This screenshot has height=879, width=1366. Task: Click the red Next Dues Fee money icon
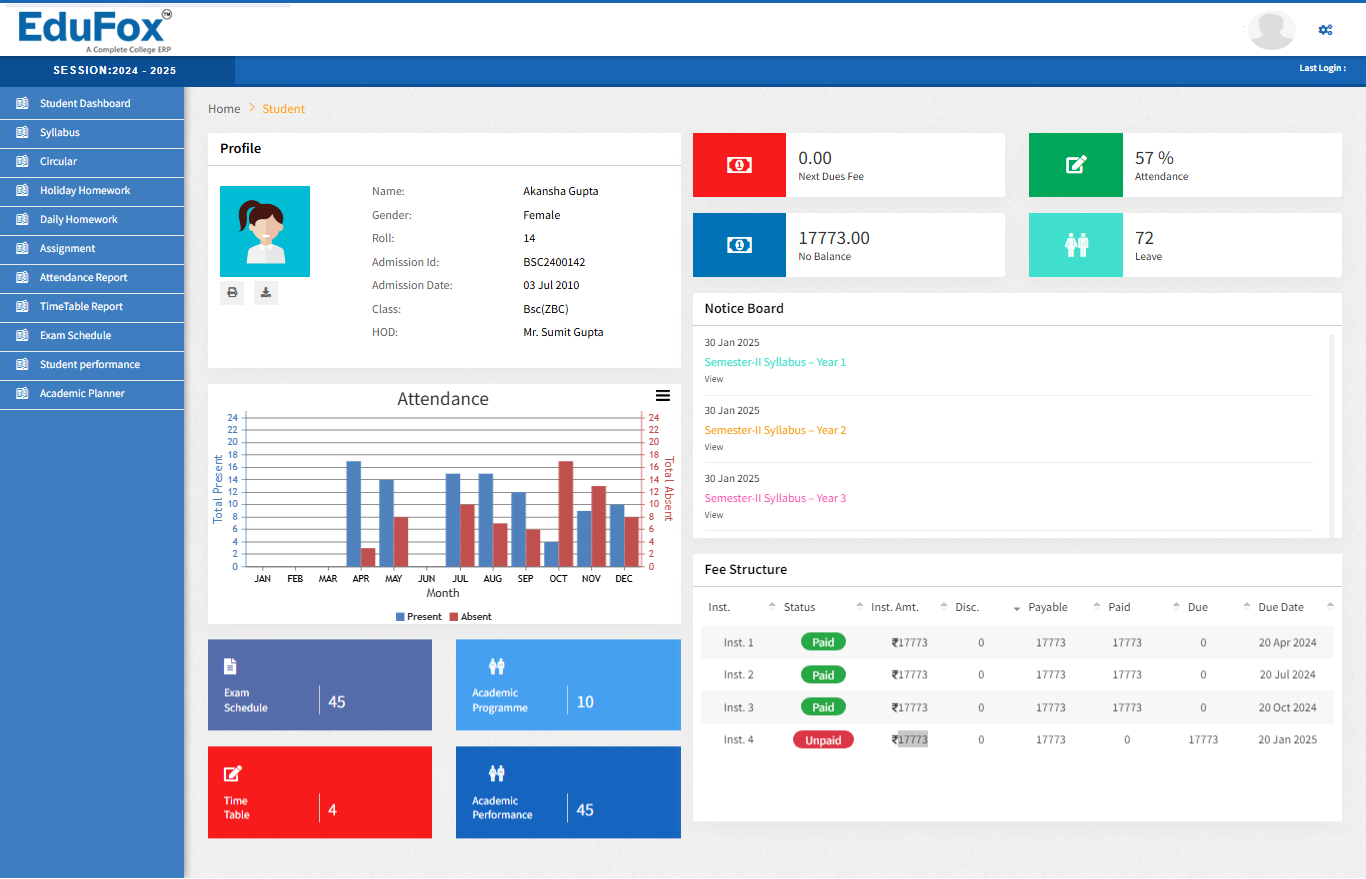click(739, 165)
